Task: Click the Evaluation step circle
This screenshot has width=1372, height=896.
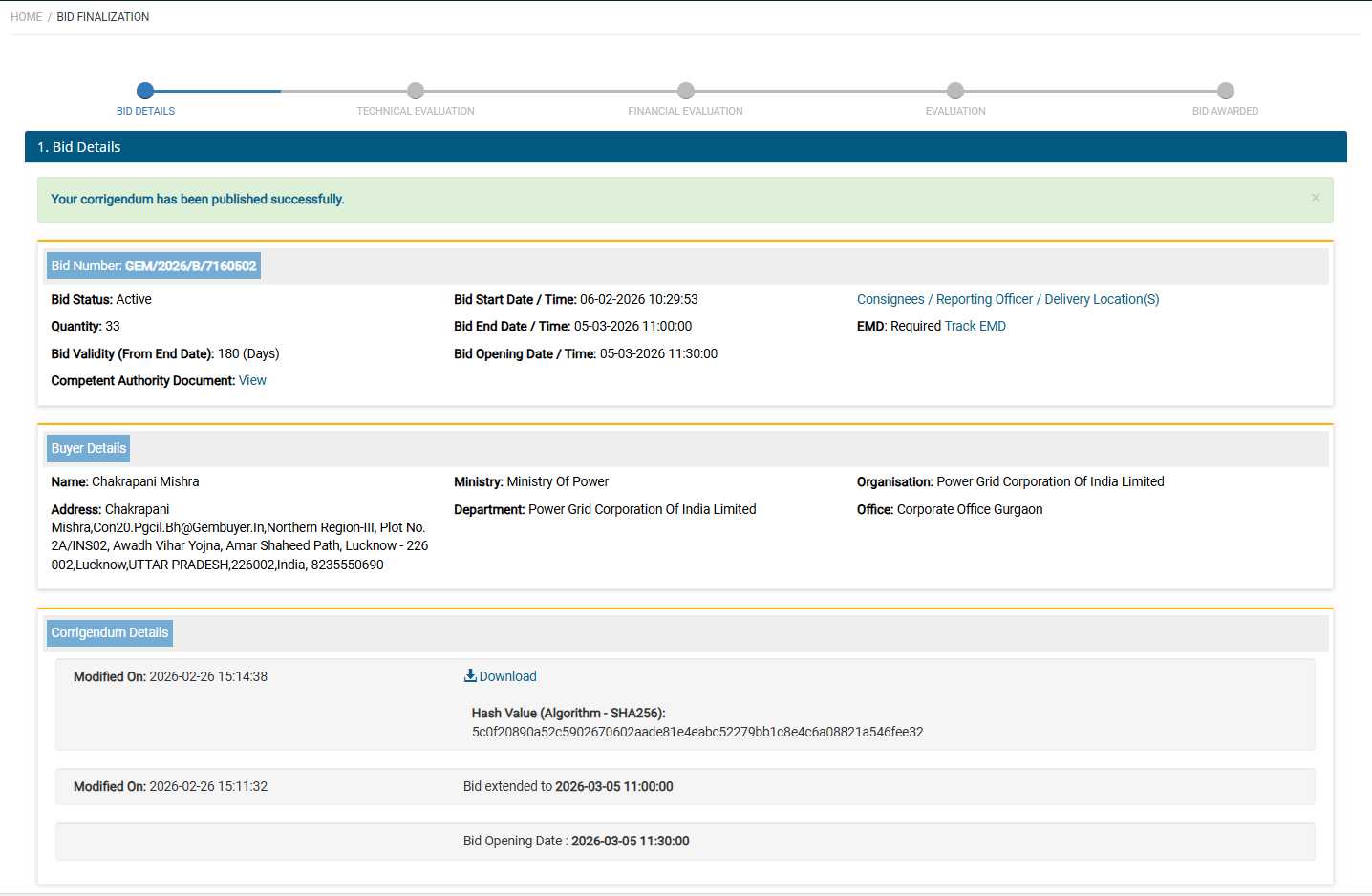Action: coord(955,91)
